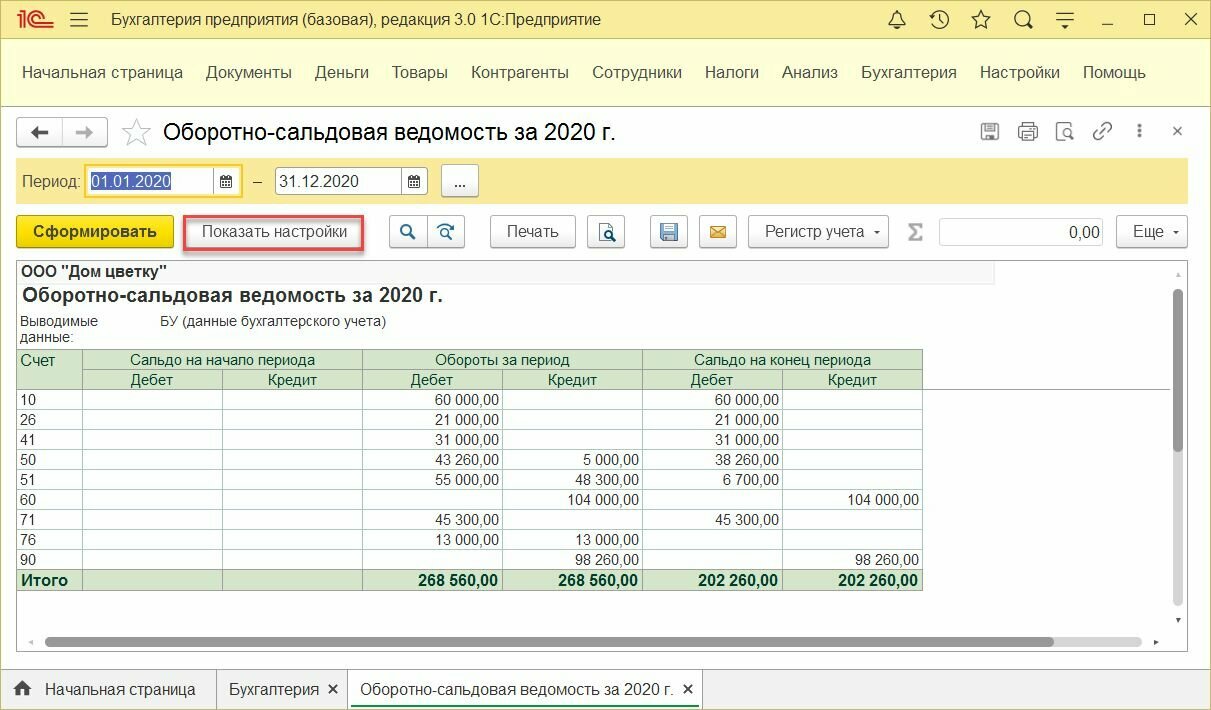
Task: Open notifications bell icon
Action: pos(896,20)
